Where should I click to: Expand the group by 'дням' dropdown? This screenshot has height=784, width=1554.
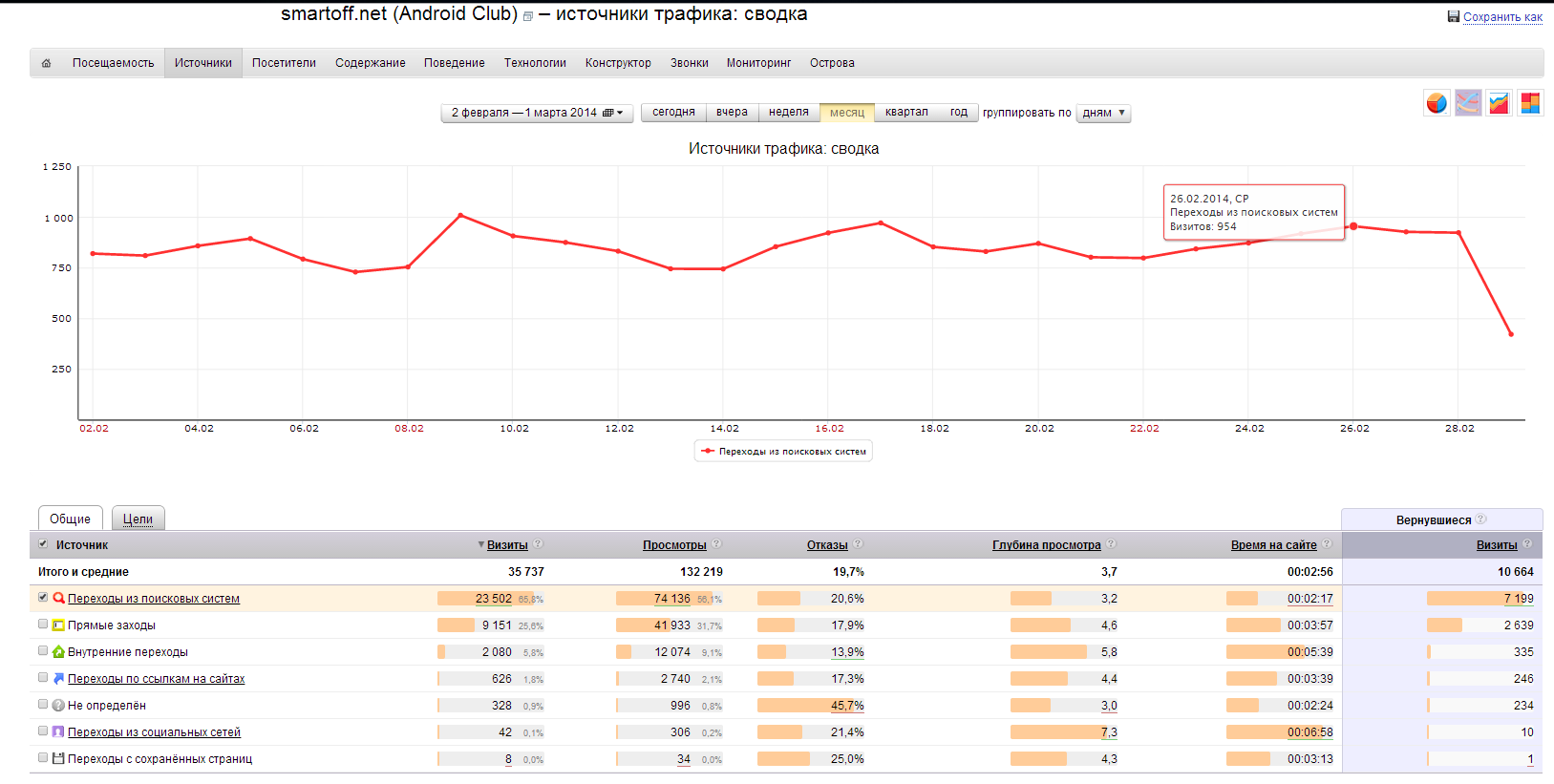click(1103, 113)
